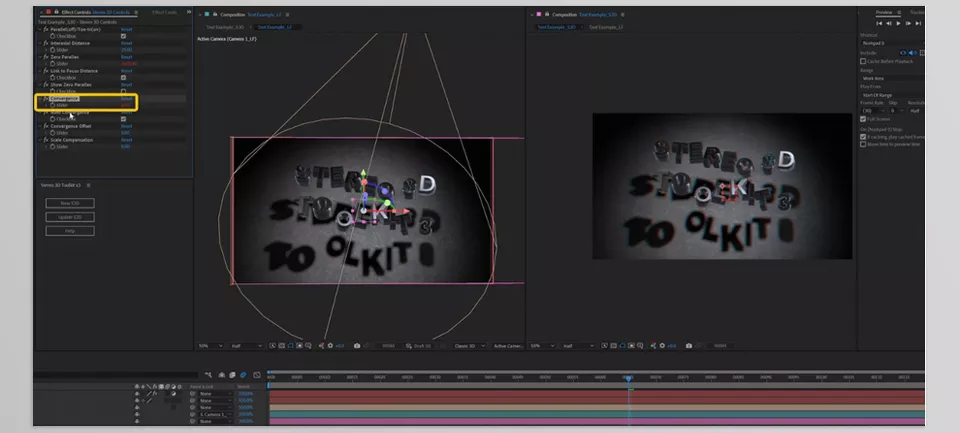Click the Convergence Offset slider value
Viewport: 960px width, 433px height.
(125, 133)
